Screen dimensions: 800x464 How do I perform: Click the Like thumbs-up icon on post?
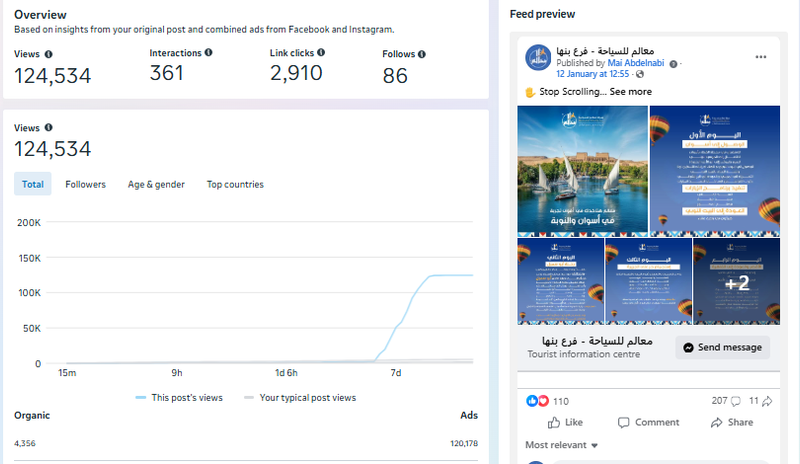coord(551,422)
